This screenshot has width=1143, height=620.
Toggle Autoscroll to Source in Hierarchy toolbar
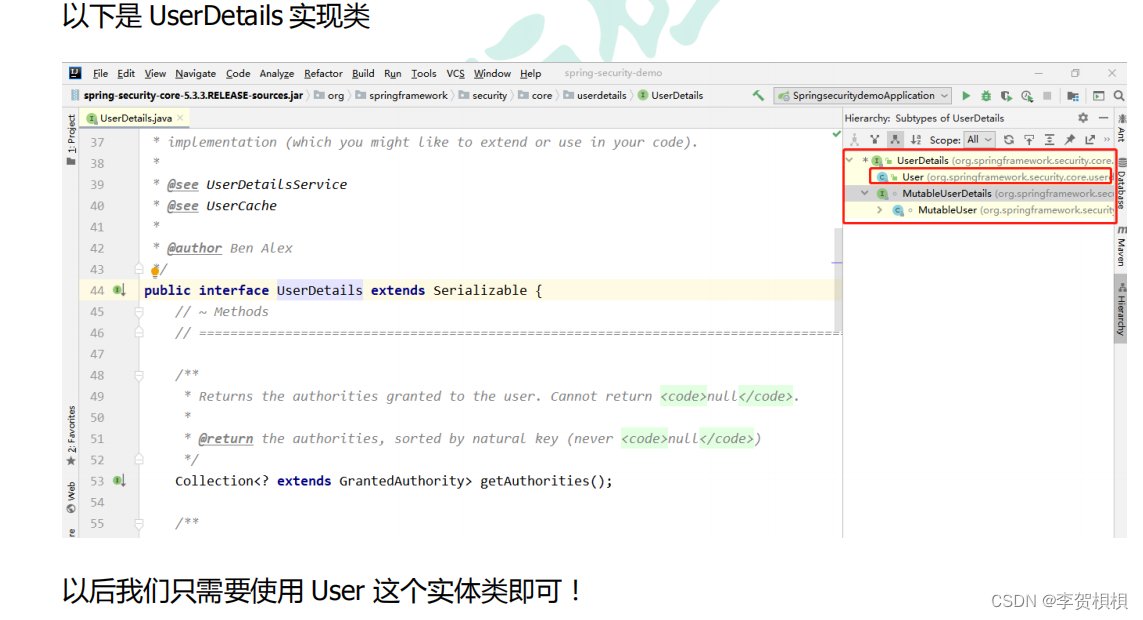1029,139
